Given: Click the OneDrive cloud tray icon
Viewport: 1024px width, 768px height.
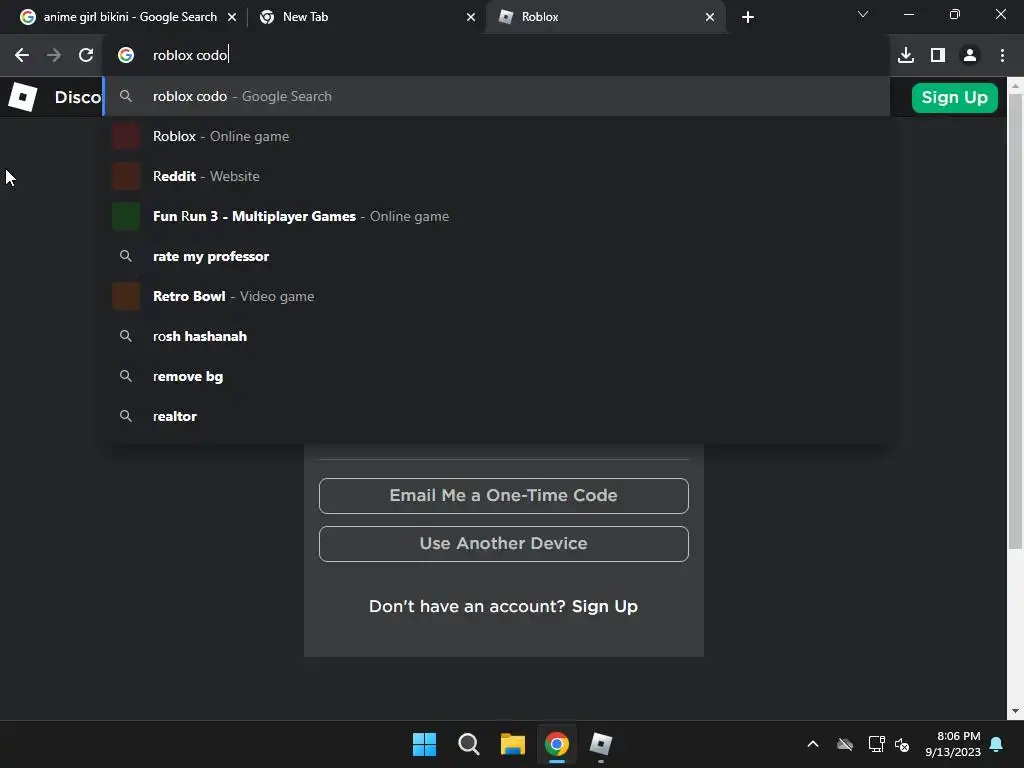Looking at the screenshot, I should pyautogui.click(x=845, y=744).
